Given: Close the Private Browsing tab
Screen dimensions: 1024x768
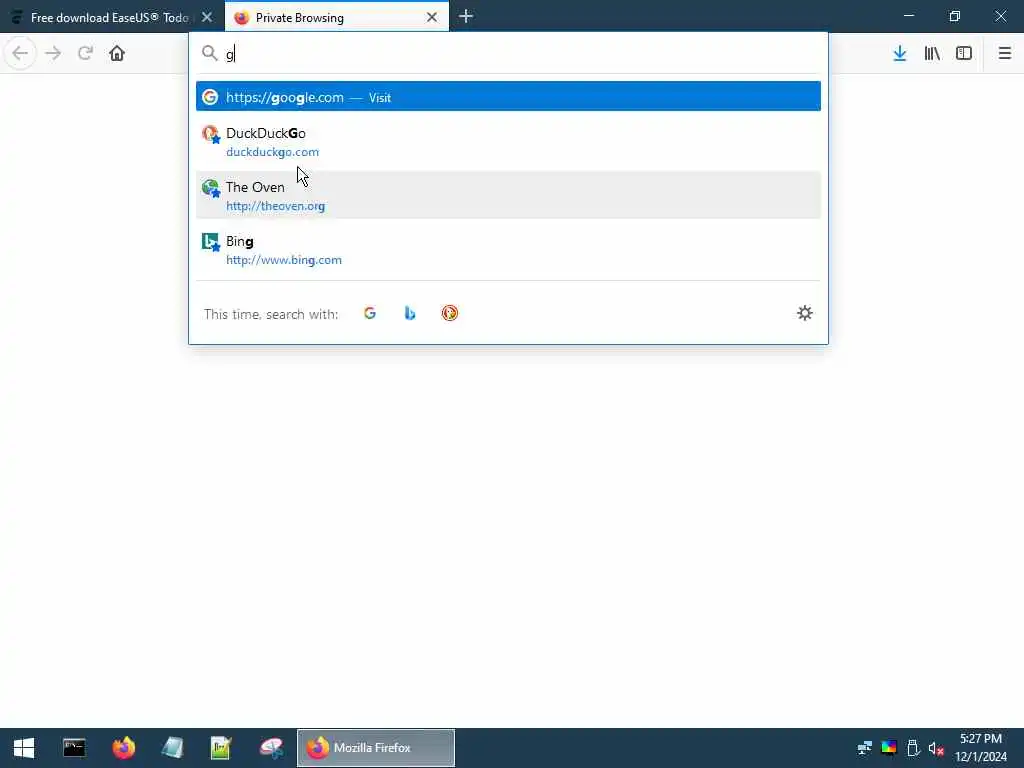Looking at the screenshot, I should pos(432,18).
